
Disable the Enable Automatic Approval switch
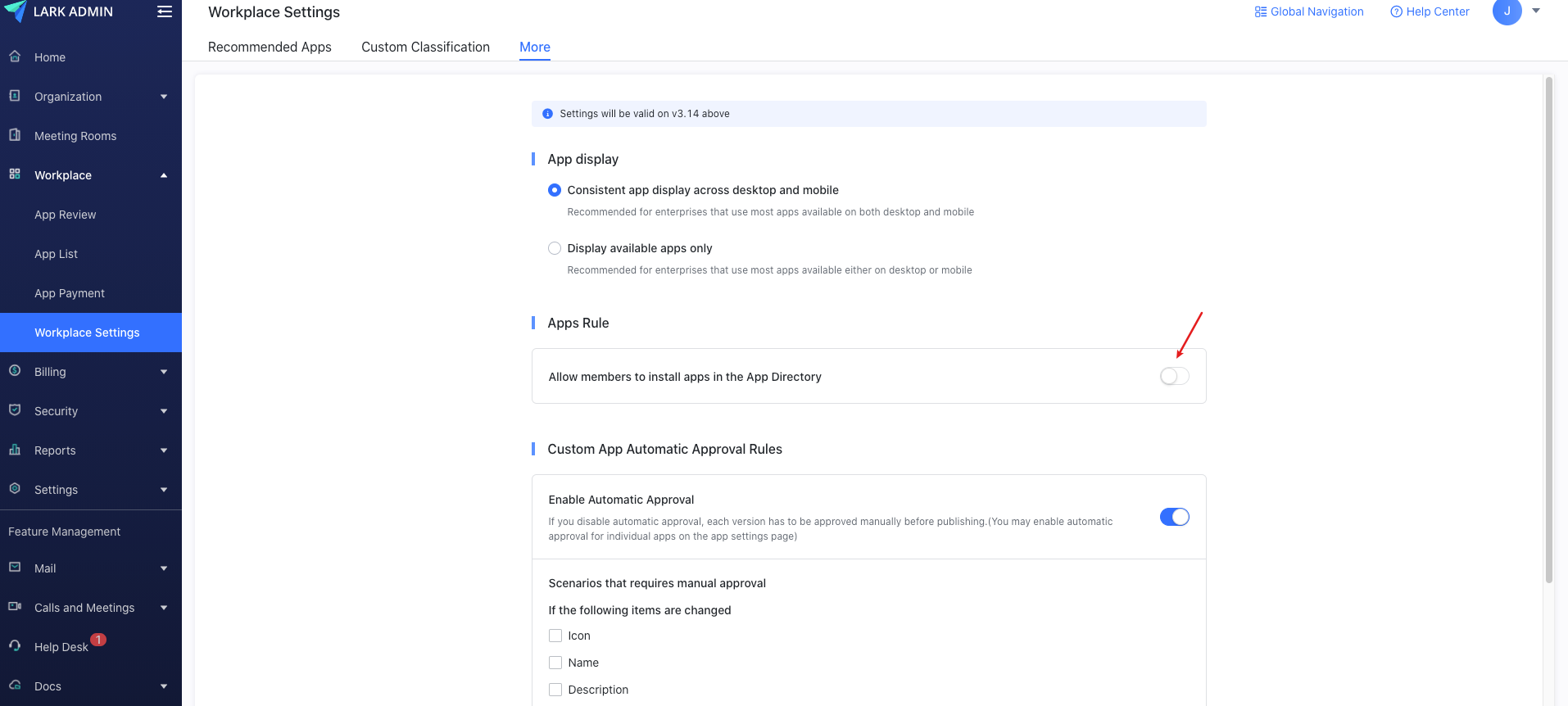point(1174,517)
